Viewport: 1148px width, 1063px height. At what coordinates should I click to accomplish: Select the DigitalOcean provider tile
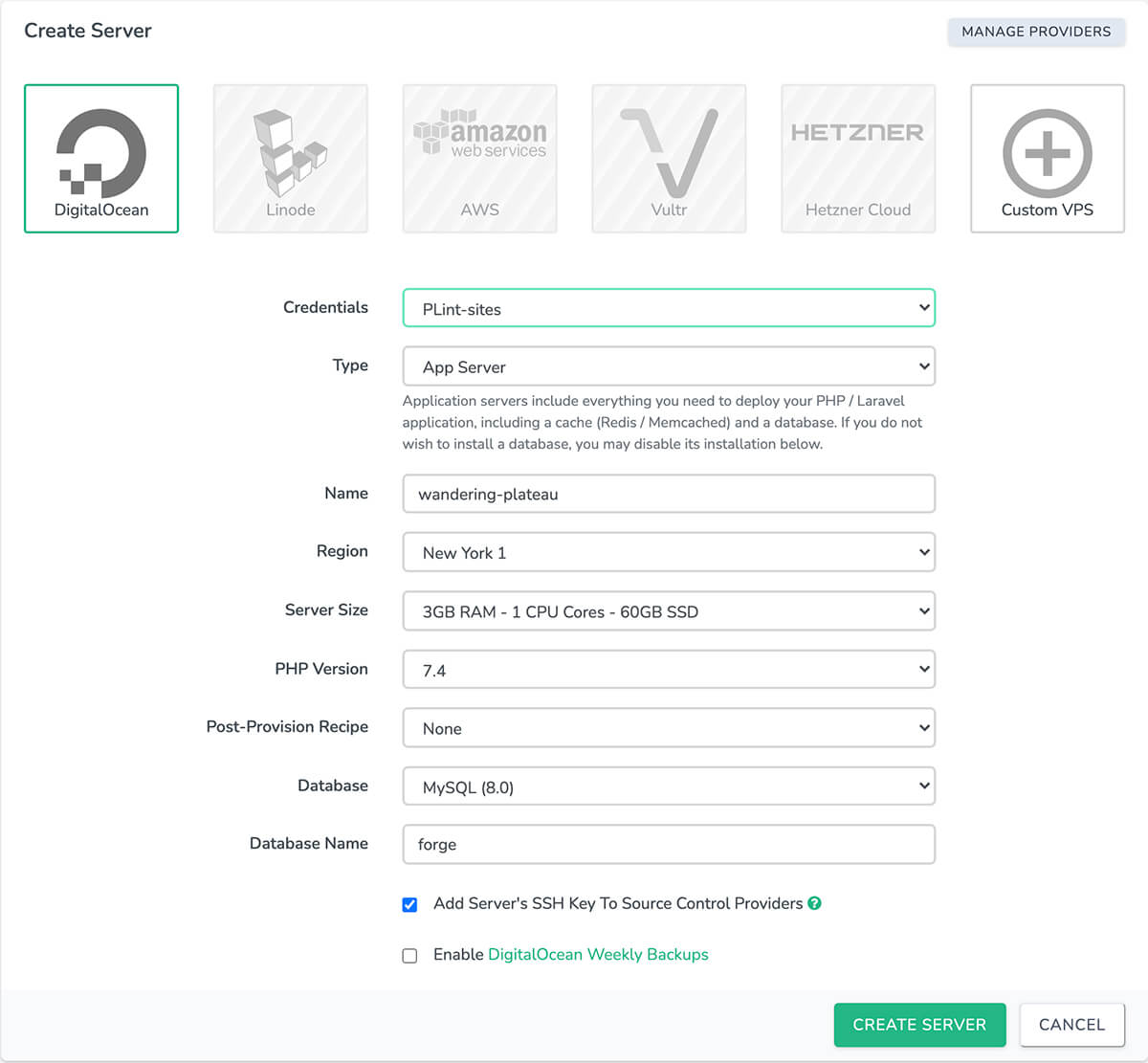click(100, 158)
